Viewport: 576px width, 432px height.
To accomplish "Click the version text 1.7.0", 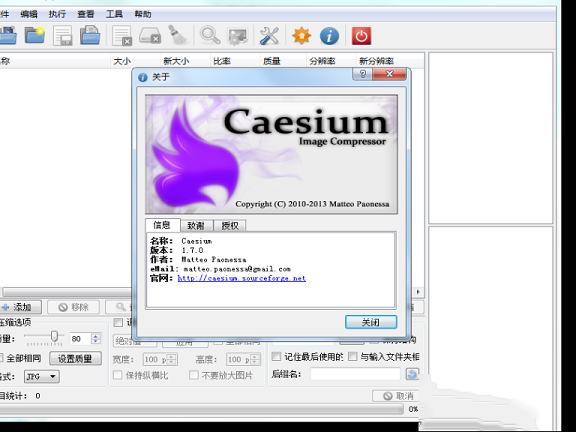I will (192, 251).
